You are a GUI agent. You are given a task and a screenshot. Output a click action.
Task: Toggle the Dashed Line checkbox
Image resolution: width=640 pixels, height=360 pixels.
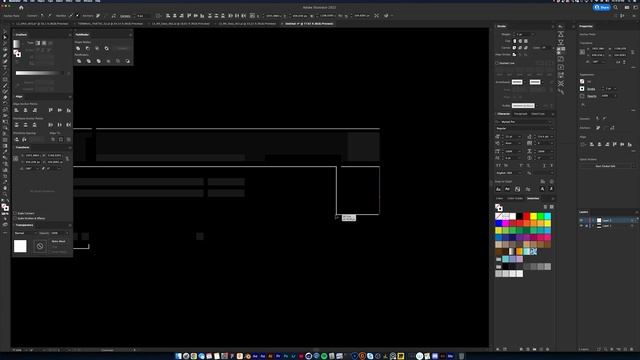[497, 63]
